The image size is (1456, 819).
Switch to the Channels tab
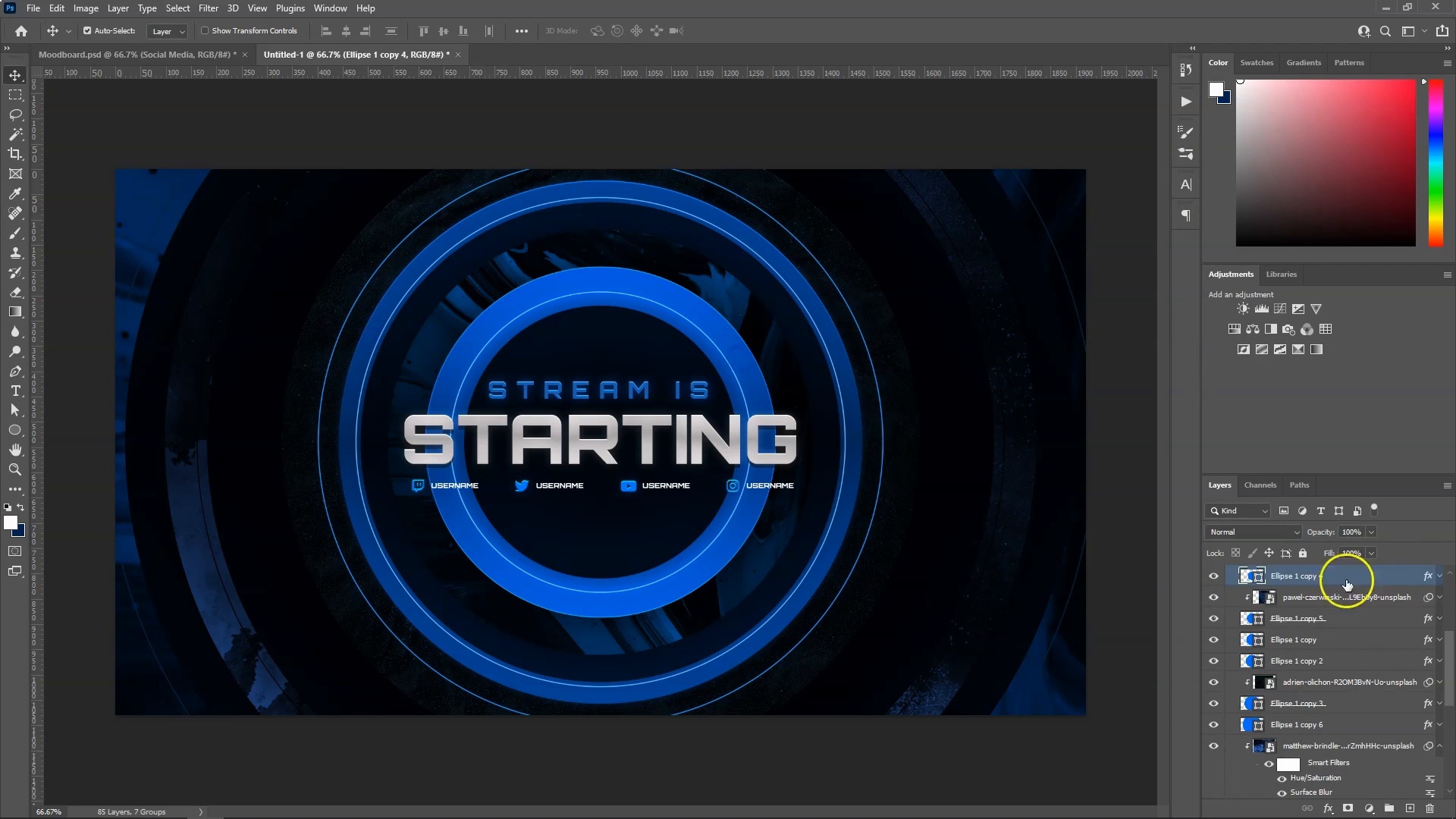coord(1260,485)
